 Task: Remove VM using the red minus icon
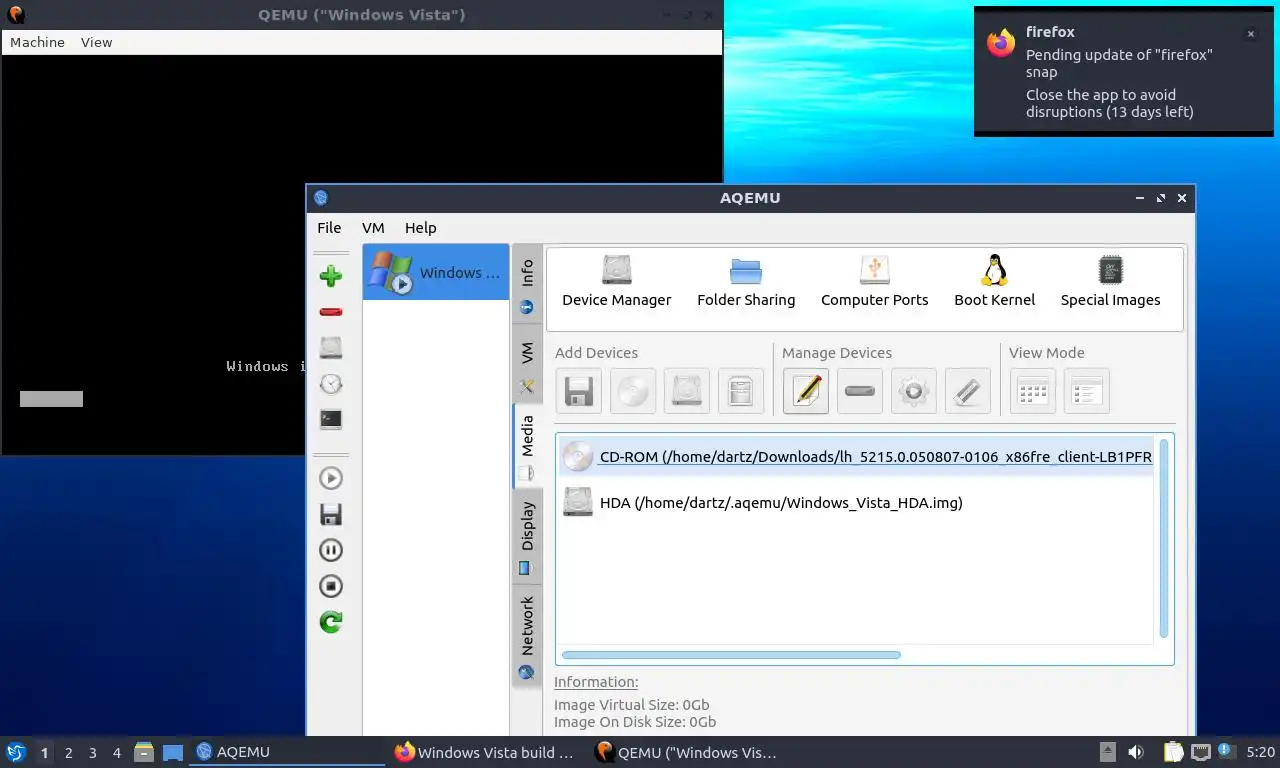[331, 312]
